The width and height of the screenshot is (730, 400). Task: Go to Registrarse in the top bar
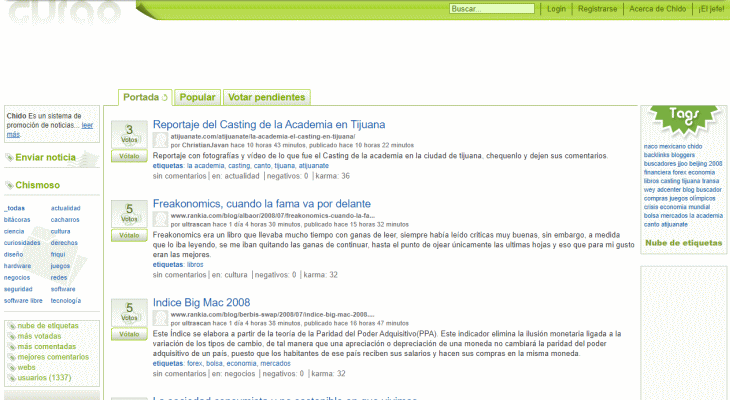click(597, 9)
